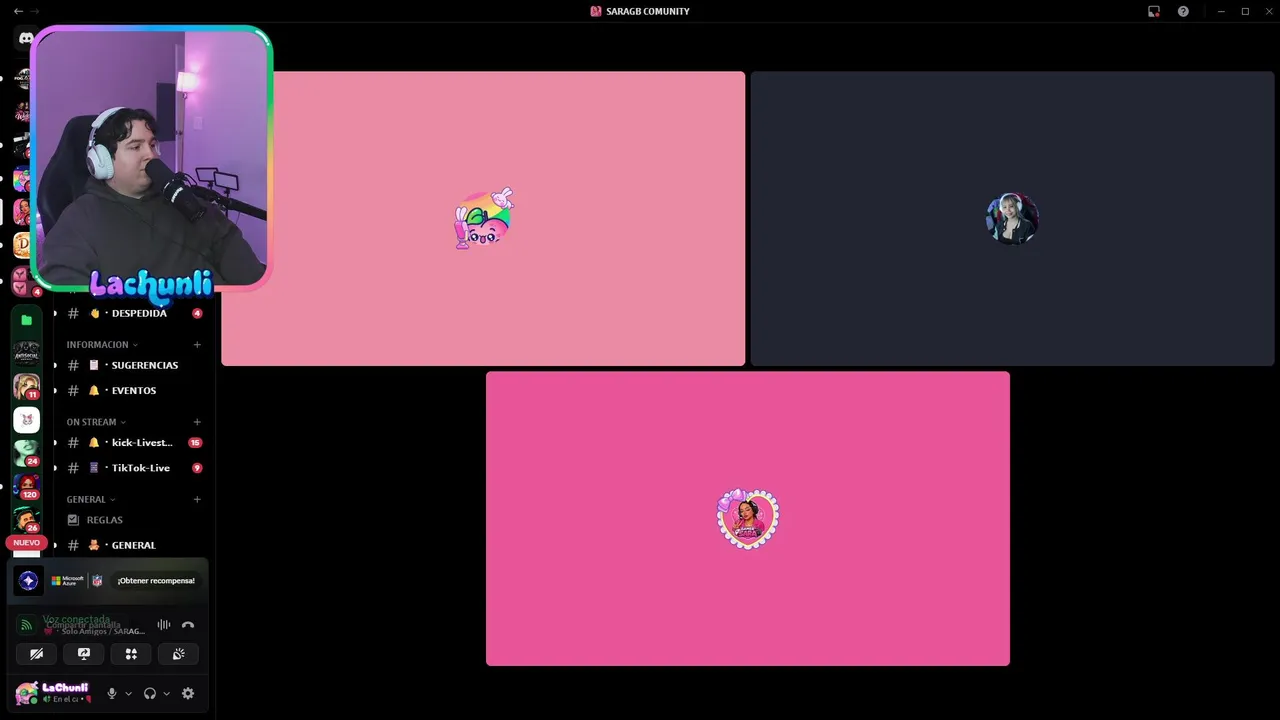Open the server icon with 26 badge
The image size is (1280, 720).
(x=27, y=519)
